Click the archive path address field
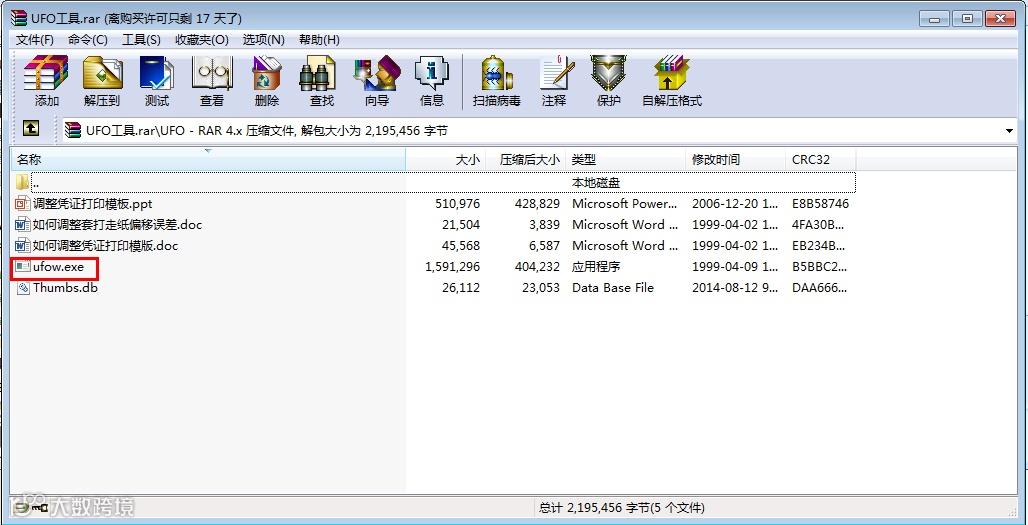The width and height of the screenshot is (1028, 525). coord(540,131)
